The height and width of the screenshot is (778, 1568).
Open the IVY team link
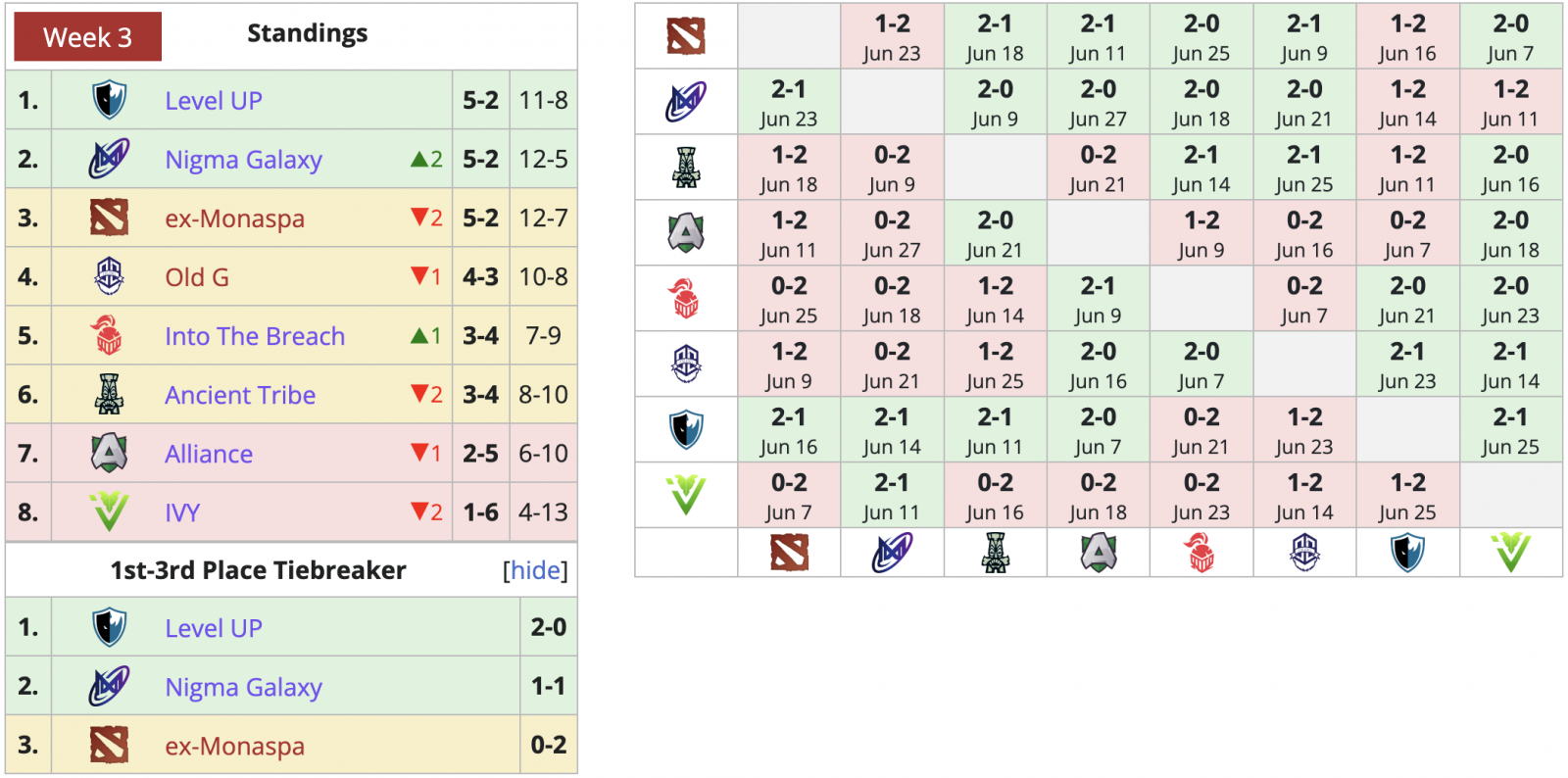click(182, 512)
